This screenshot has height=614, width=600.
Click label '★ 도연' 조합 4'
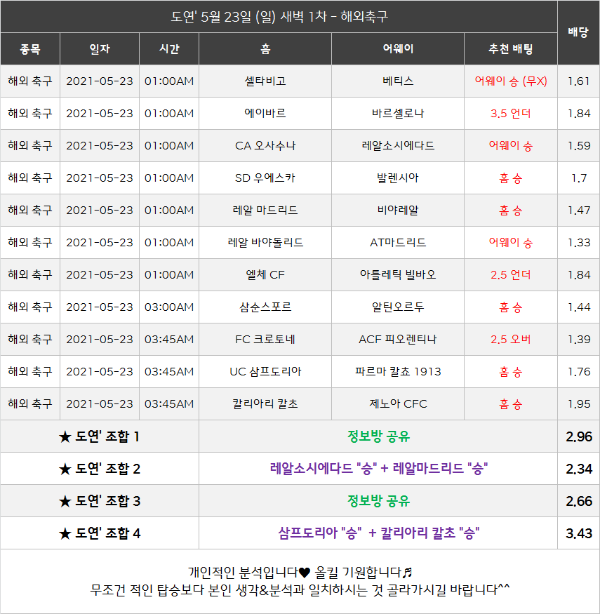click(99, 533)
